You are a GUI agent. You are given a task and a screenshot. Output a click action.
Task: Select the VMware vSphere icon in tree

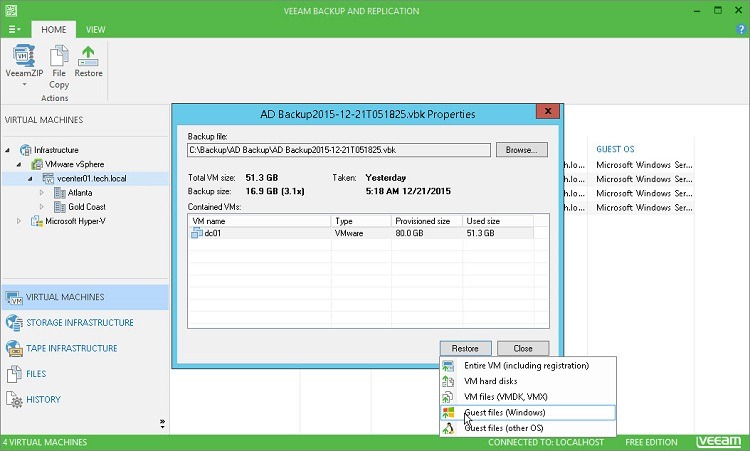[x=37, y=165]
